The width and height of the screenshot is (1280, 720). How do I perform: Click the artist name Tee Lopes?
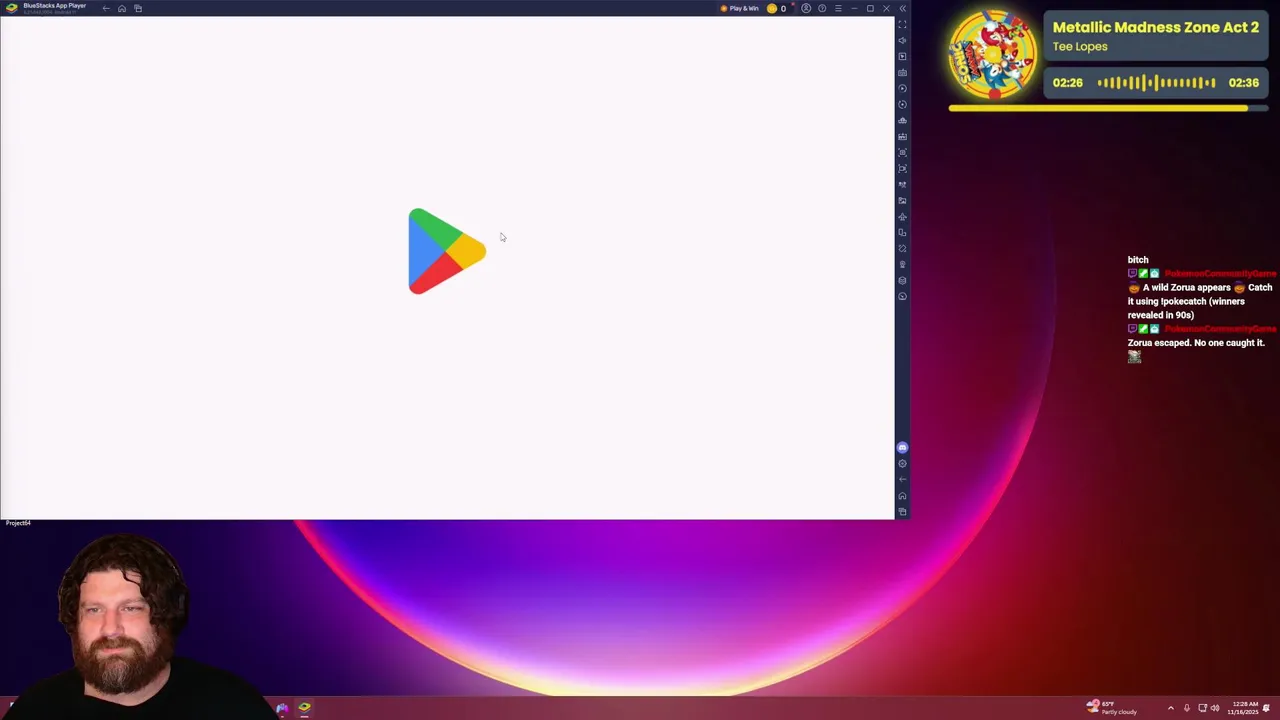click(1080, 47)
